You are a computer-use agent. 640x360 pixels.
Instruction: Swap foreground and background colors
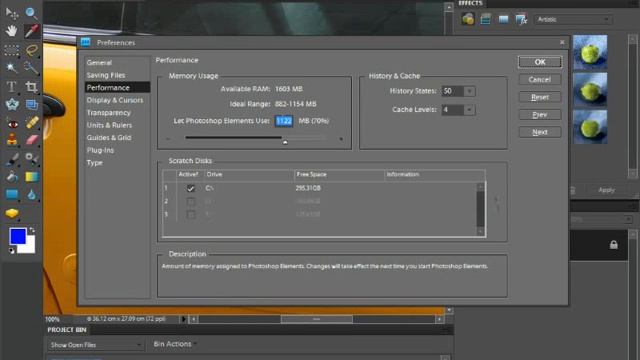pyautogui.click(x=32, y=230)
